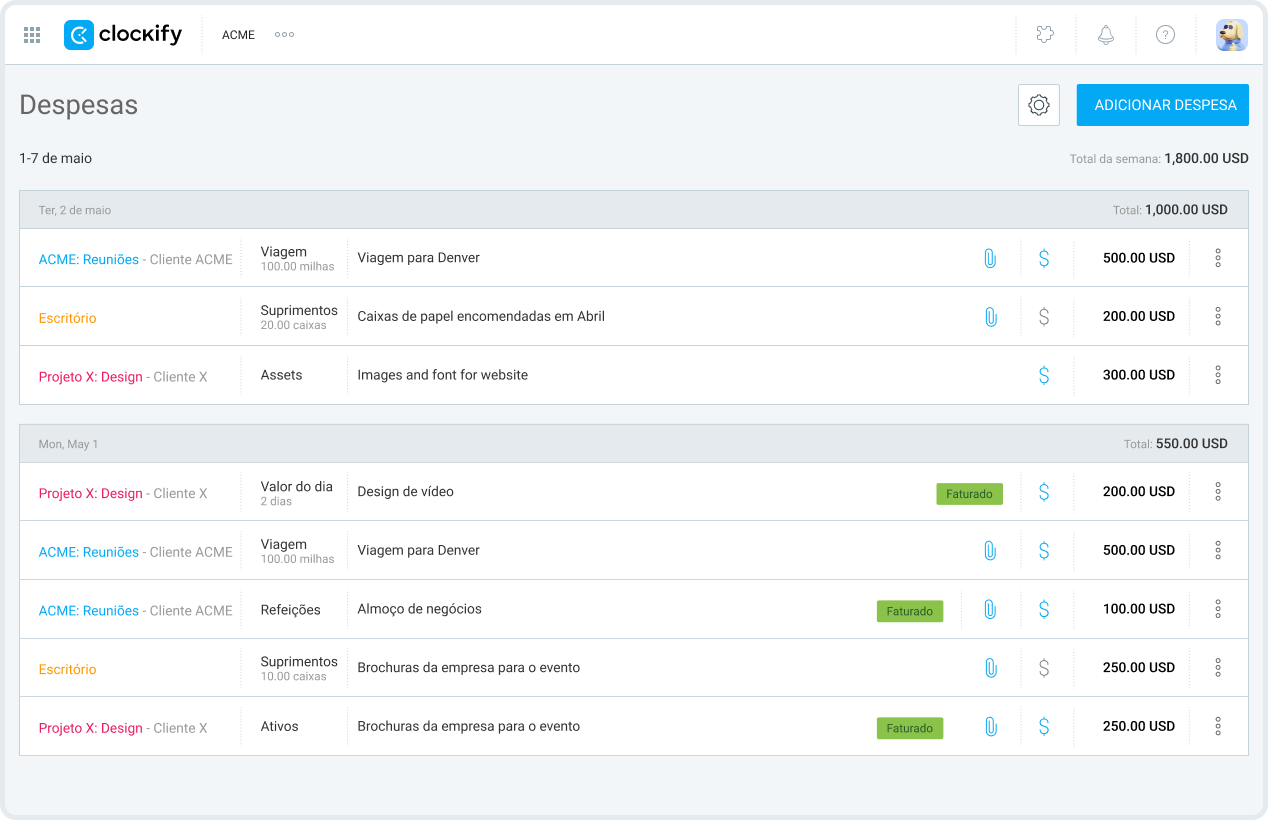This screenshot has width=1268, height=820.
Task: Open the integrations puzzle icon
Action: point(1045,35)
